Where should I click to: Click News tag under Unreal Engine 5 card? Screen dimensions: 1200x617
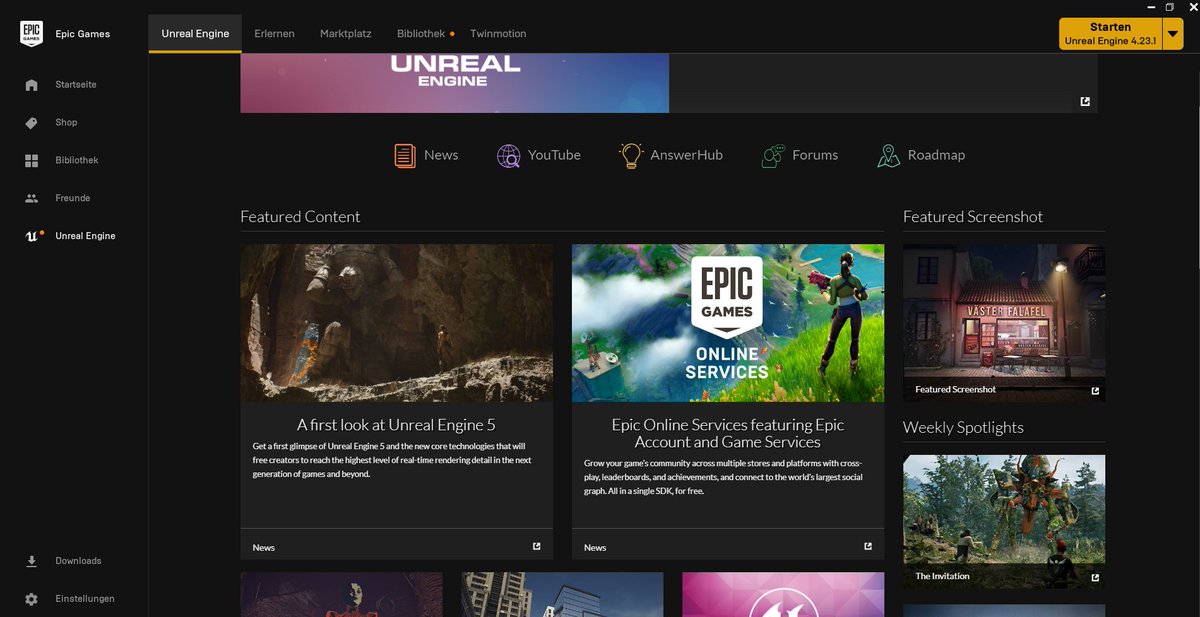pos(264,547)
